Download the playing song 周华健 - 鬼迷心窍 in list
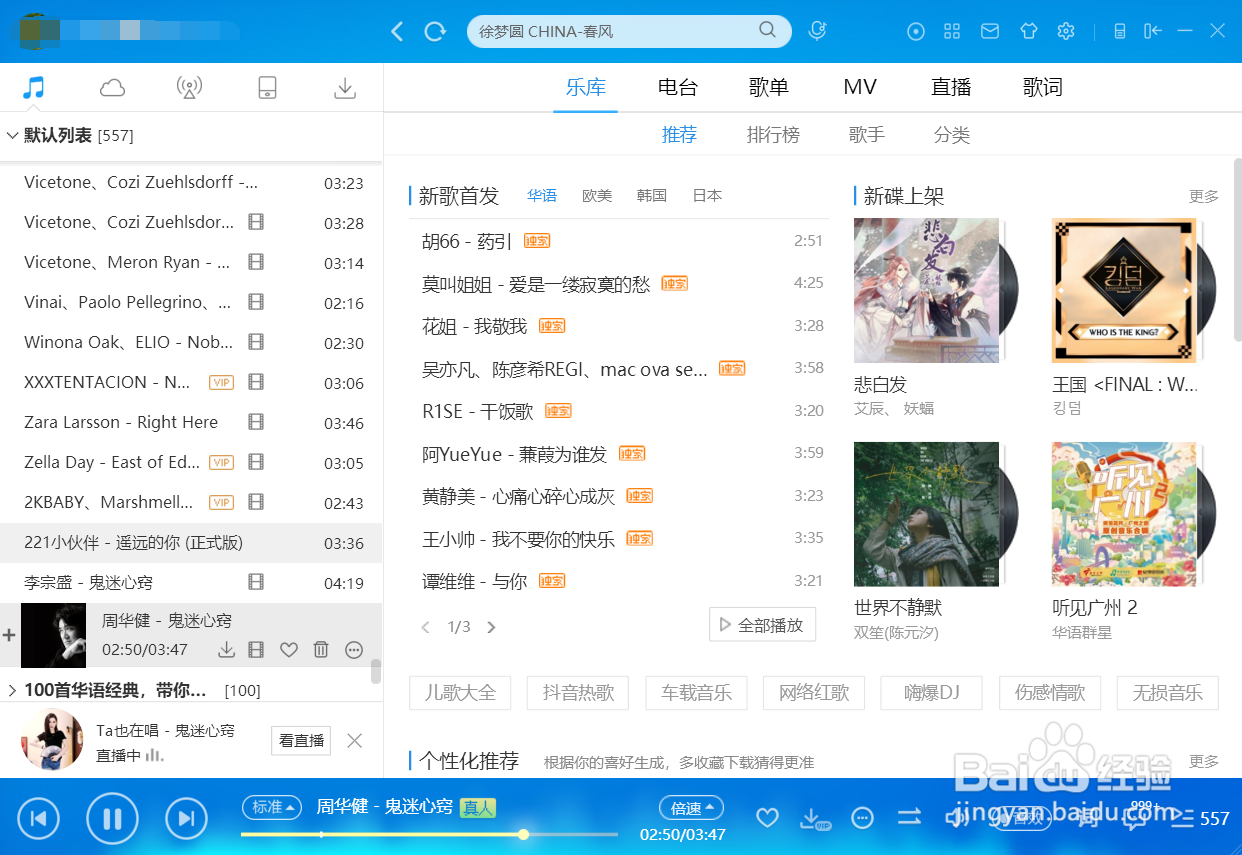Viewport: 1242px width, 855px height. point(227,650)
